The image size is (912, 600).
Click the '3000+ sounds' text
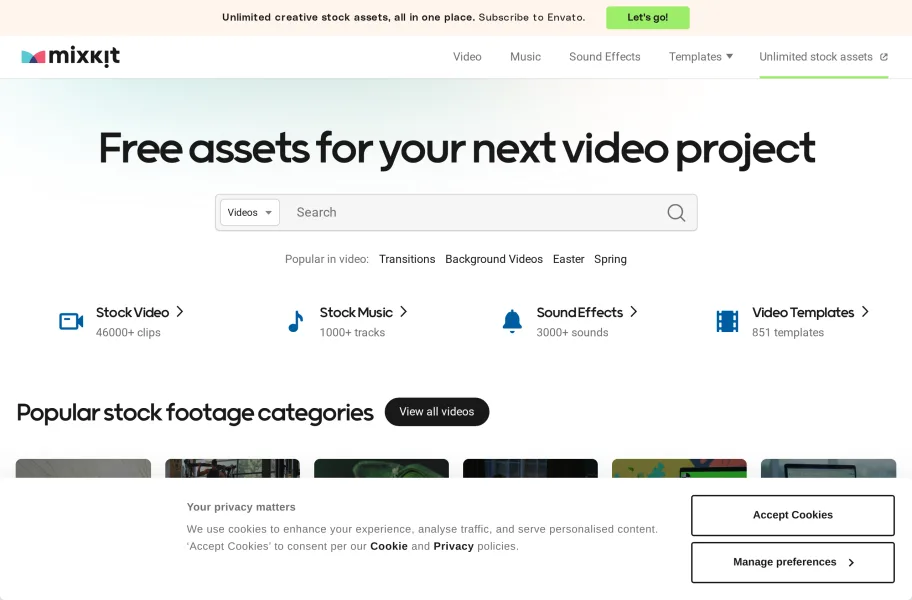[x=572, y=333]
